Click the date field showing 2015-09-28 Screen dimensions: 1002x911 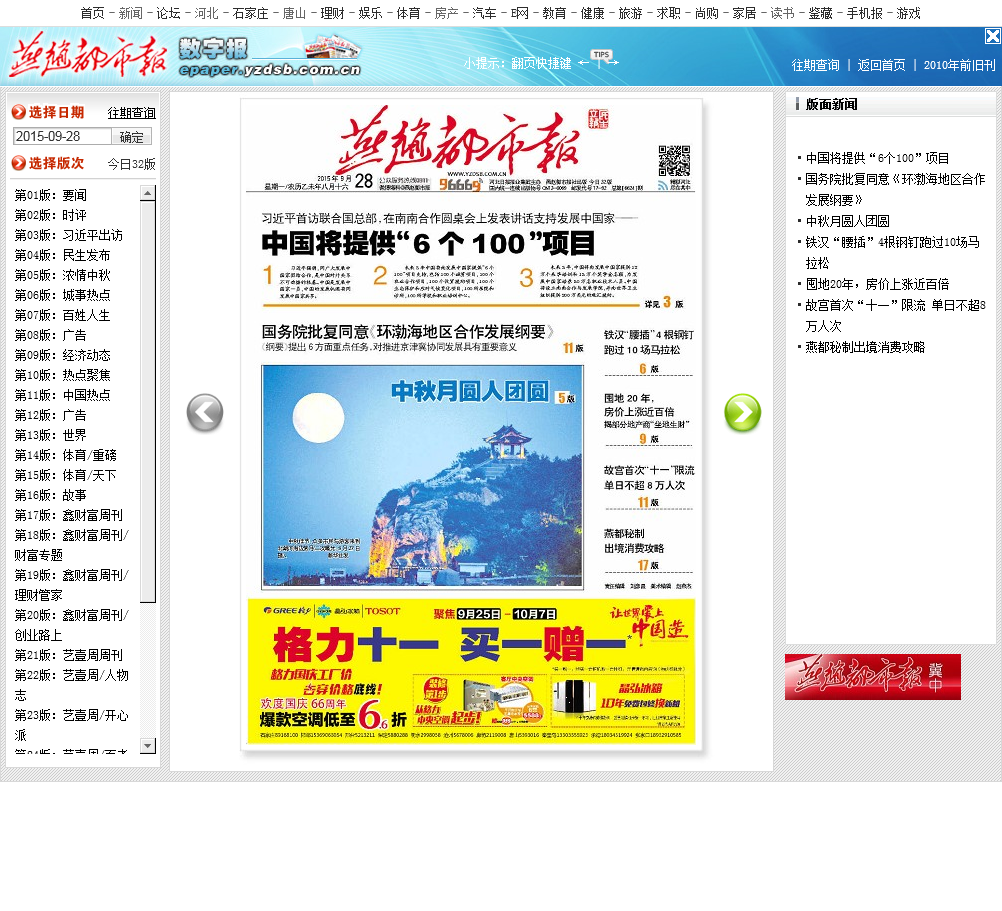pos(62,136)
